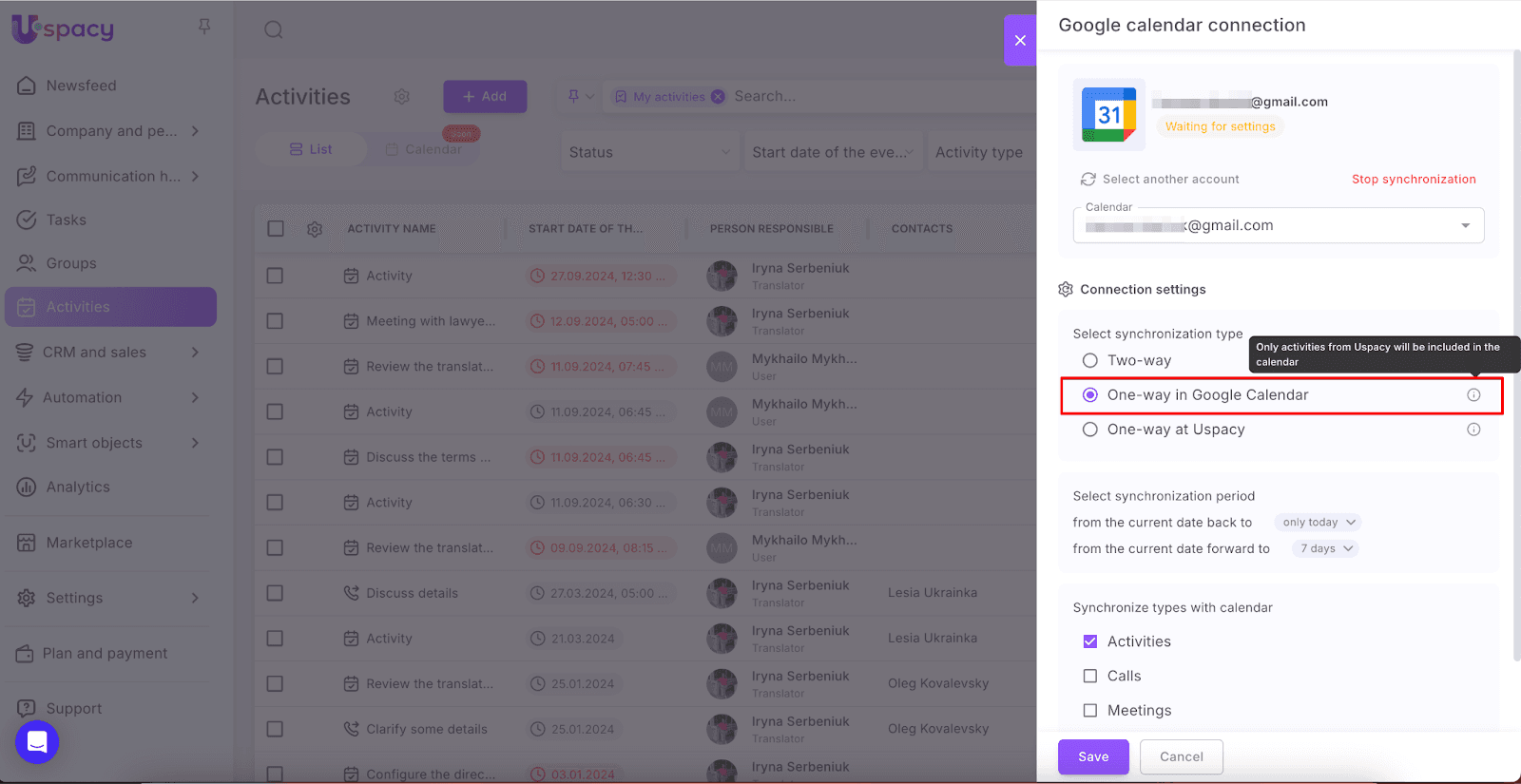The image size is (1521, 784).
Task: Enable the Calls checkbox for synchronization
Action: point(1090,676)
